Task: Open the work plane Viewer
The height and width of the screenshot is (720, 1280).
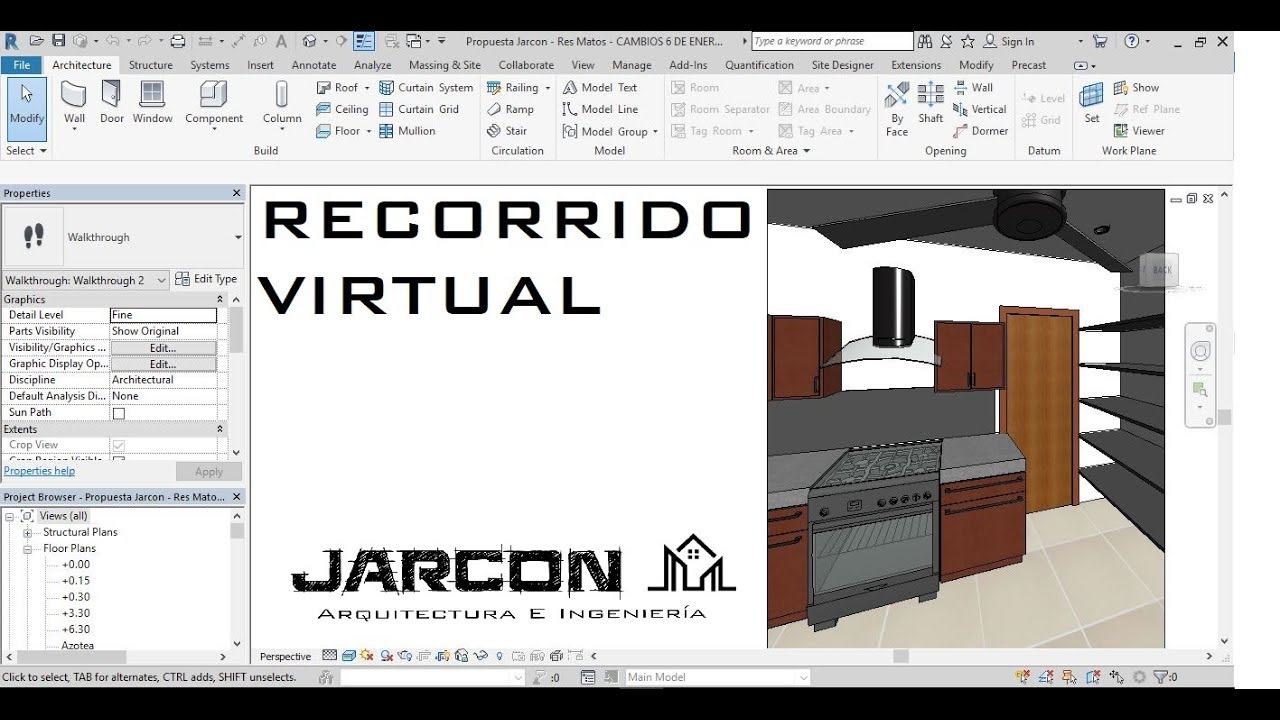Action: [1139, 131]
